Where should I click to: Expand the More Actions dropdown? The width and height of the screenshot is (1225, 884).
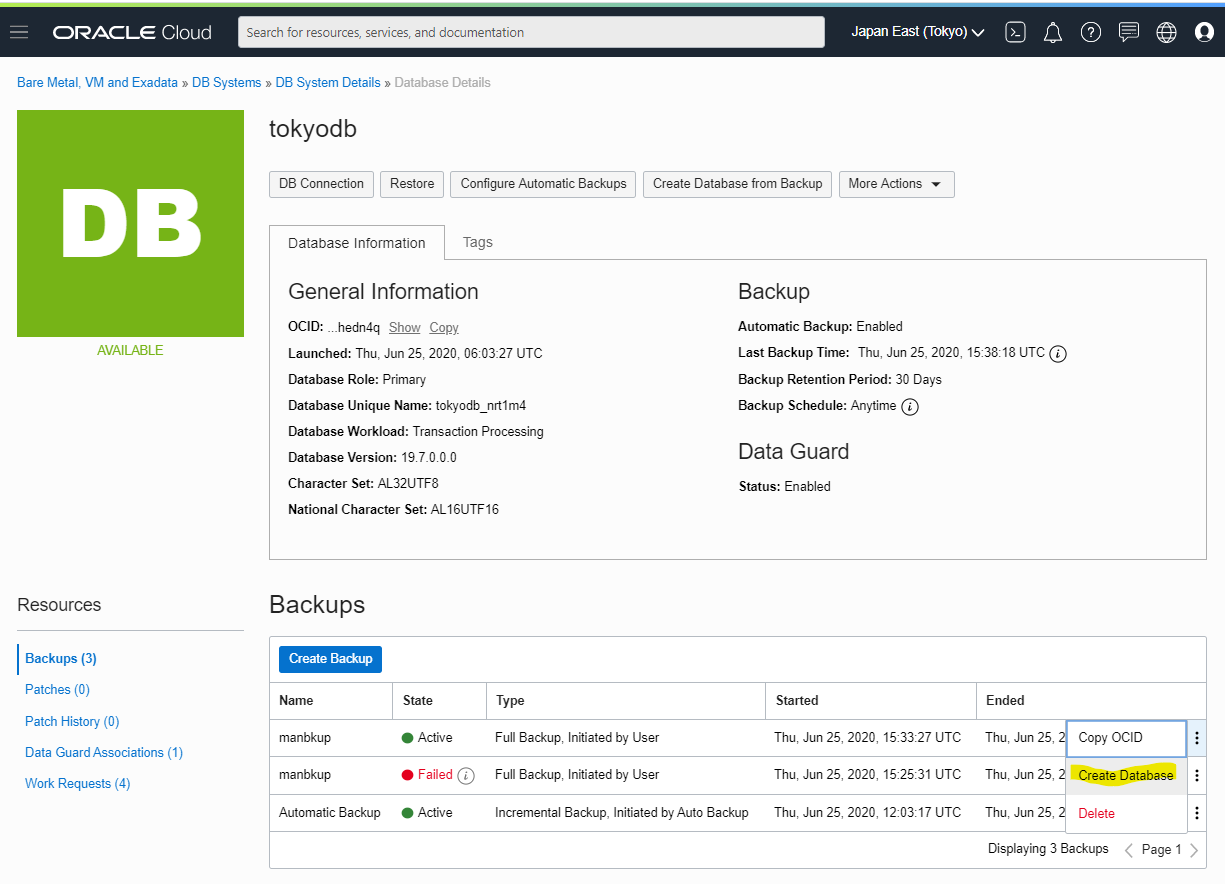click(896, 184)
